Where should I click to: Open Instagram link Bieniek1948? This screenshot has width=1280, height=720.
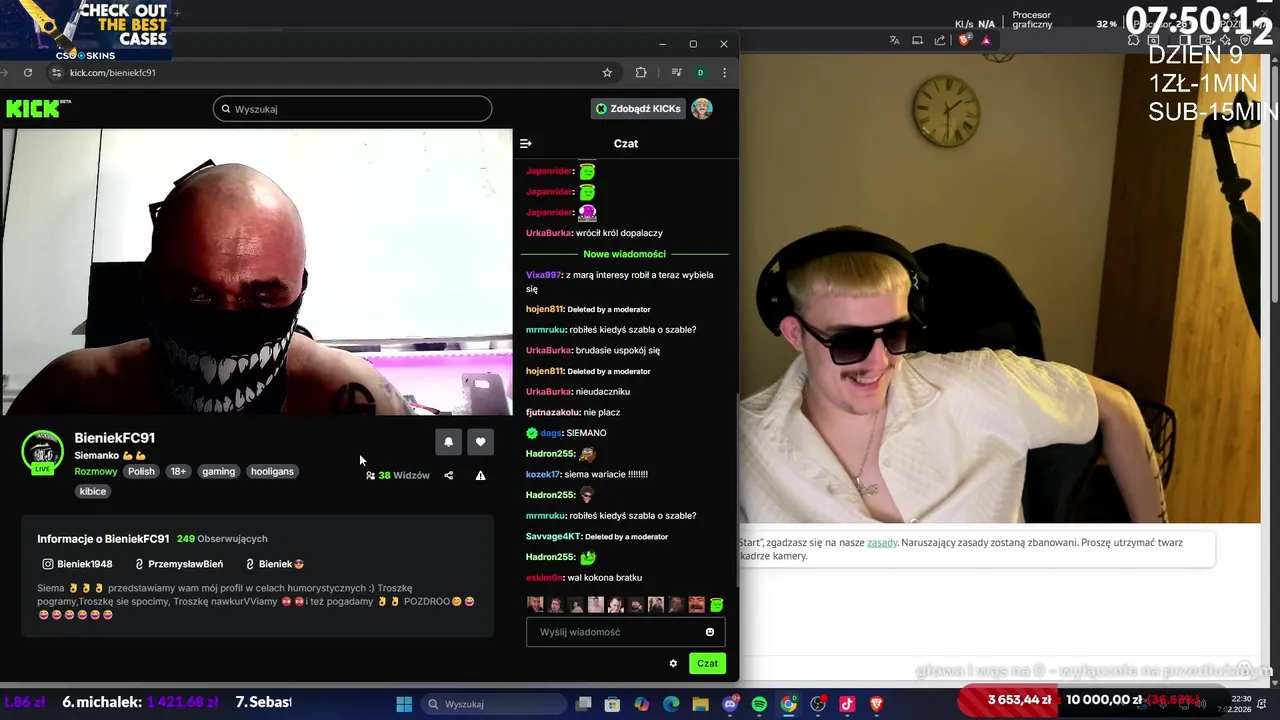77,564
